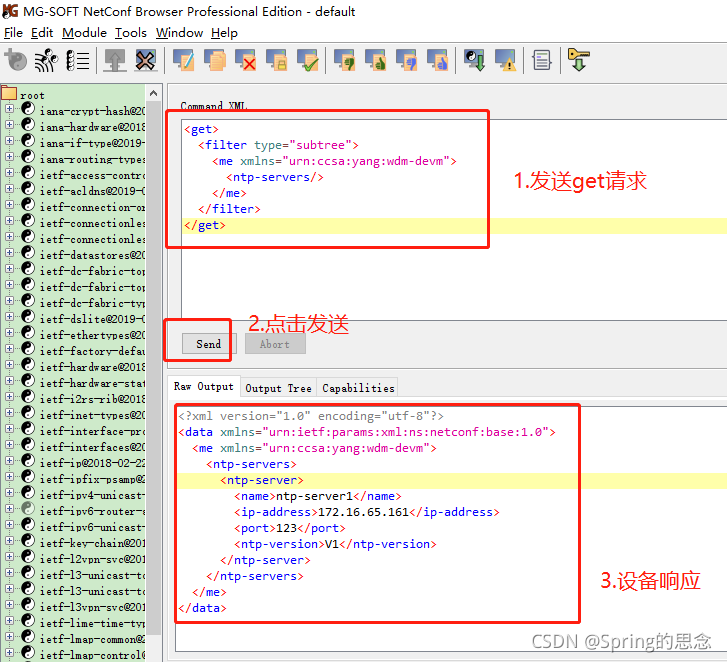Click the blue thumbs-down cancel commit icon
The image size is (727, 662).
407,60
